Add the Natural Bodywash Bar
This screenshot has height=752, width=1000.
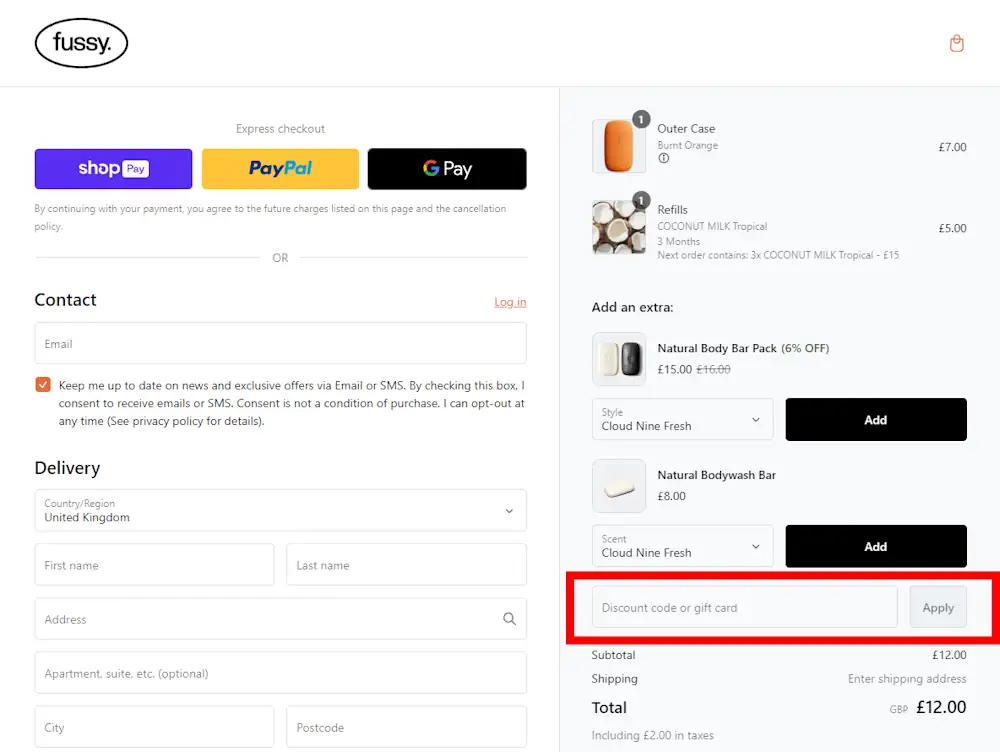(x=875, y=546)
